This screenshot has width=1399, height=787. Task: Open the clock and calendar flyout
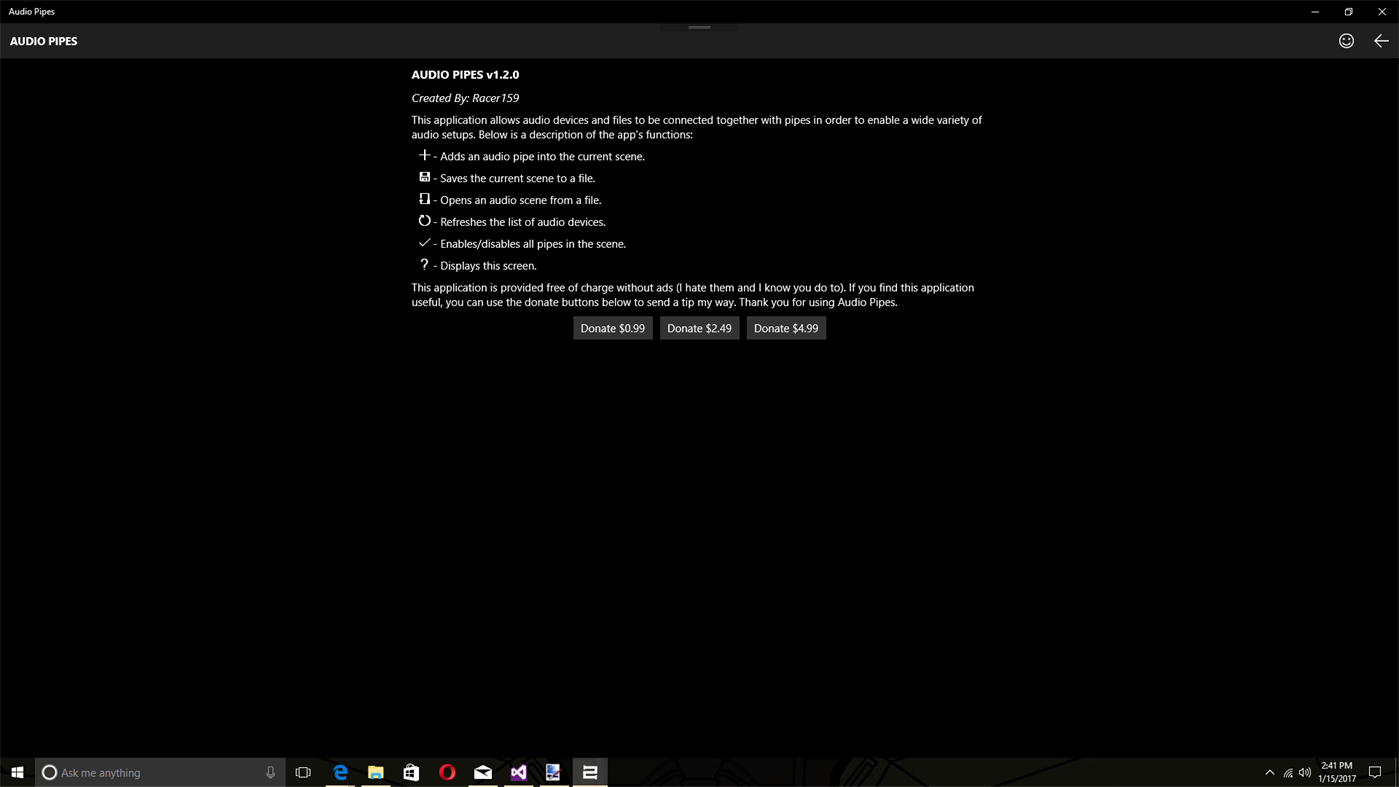tap(1336, 771)
